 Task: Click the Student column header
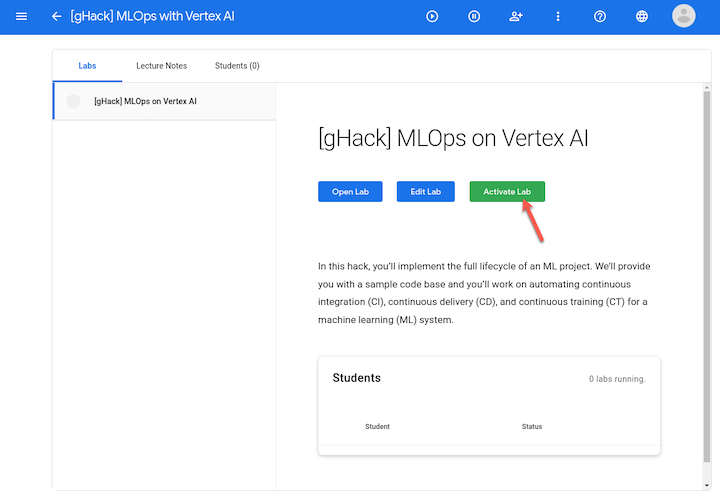377,426
